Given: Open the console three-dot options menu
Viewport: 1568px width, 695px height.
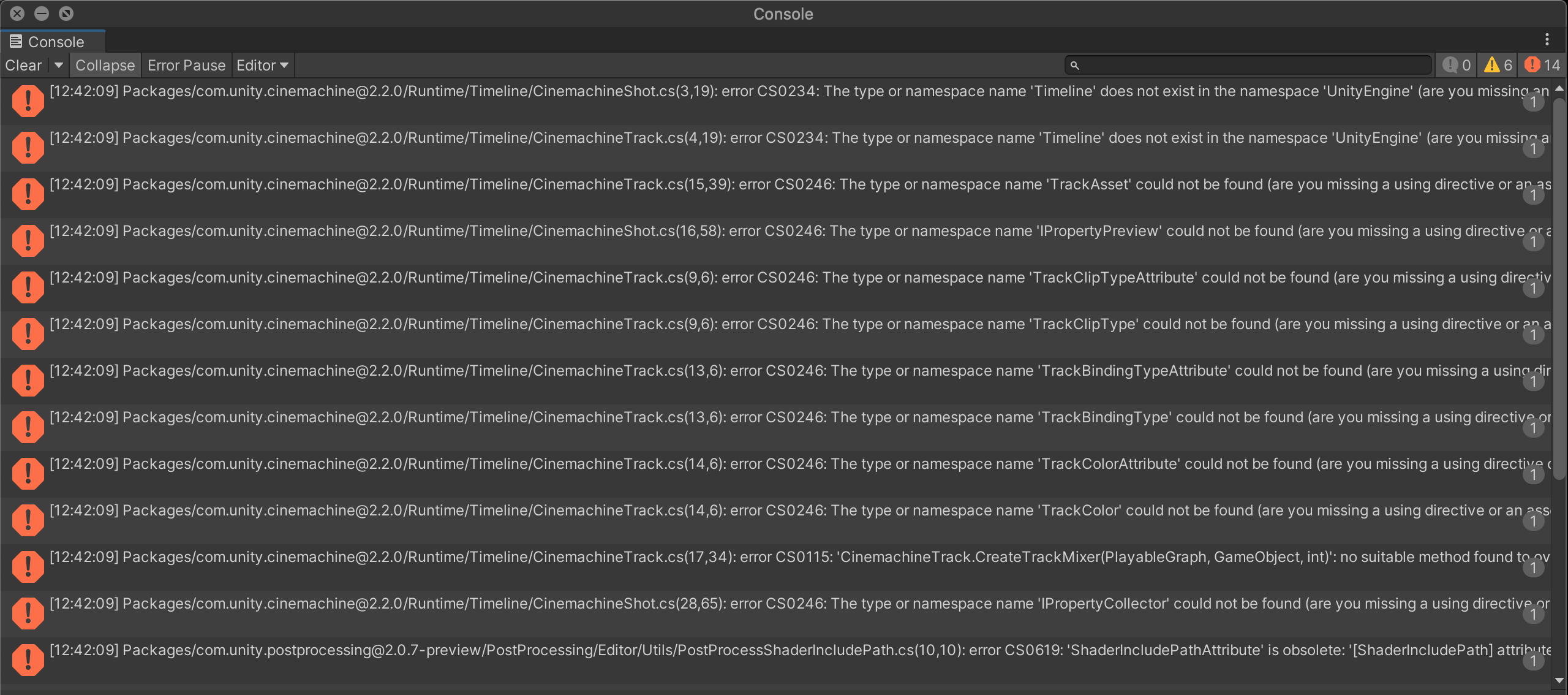Looking at the screenshot, I should 1547,39.
